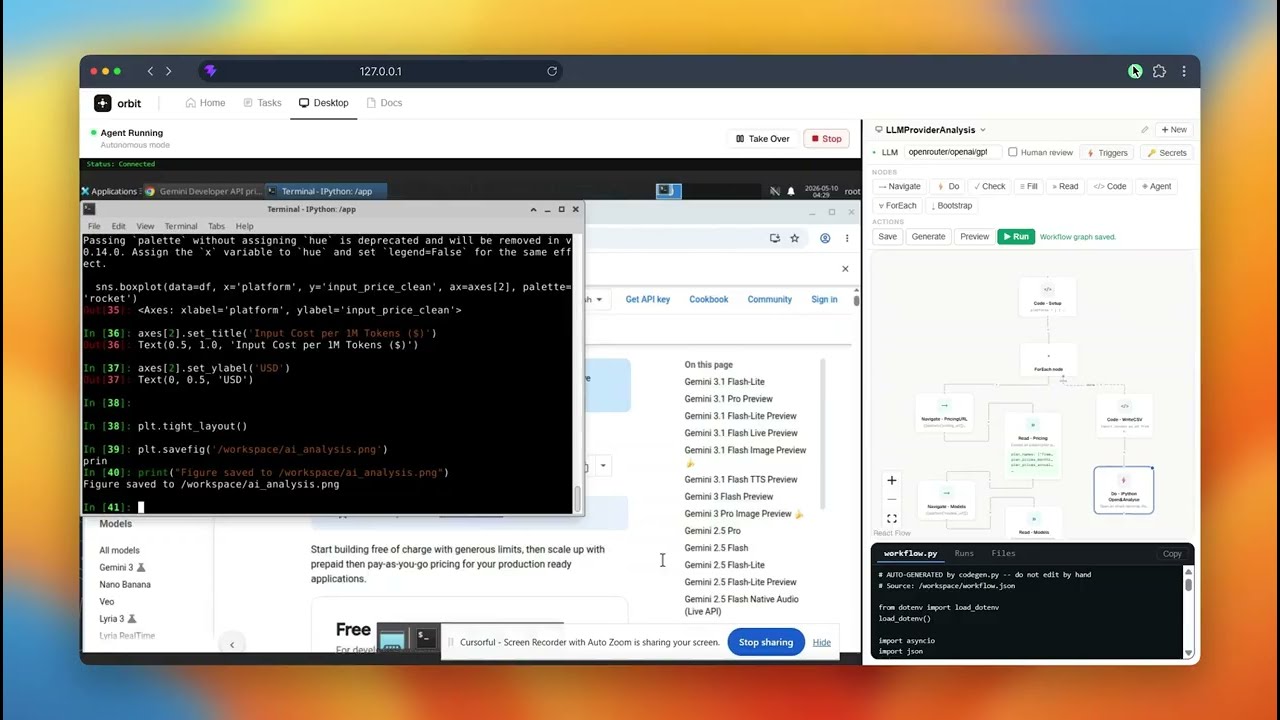Stop the running agent

tap(826, 139)
